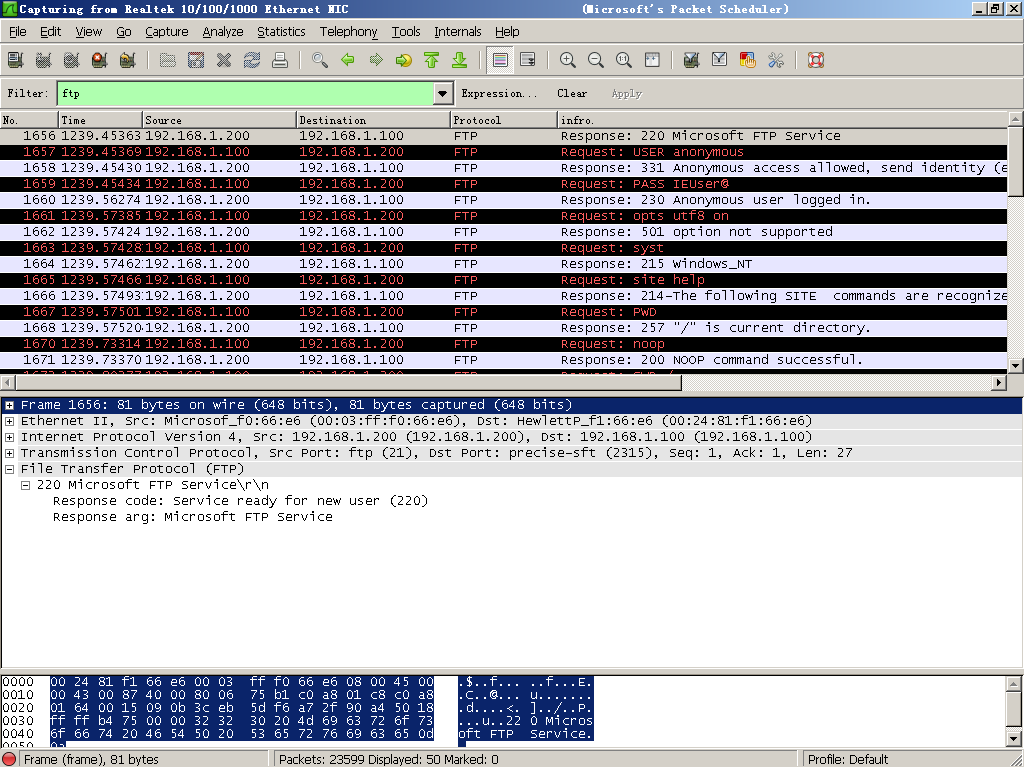Image resolution: width=1024 pixels, height=768 pixels.
Task: Click the ftp filter input field
Action: (246, 93)
